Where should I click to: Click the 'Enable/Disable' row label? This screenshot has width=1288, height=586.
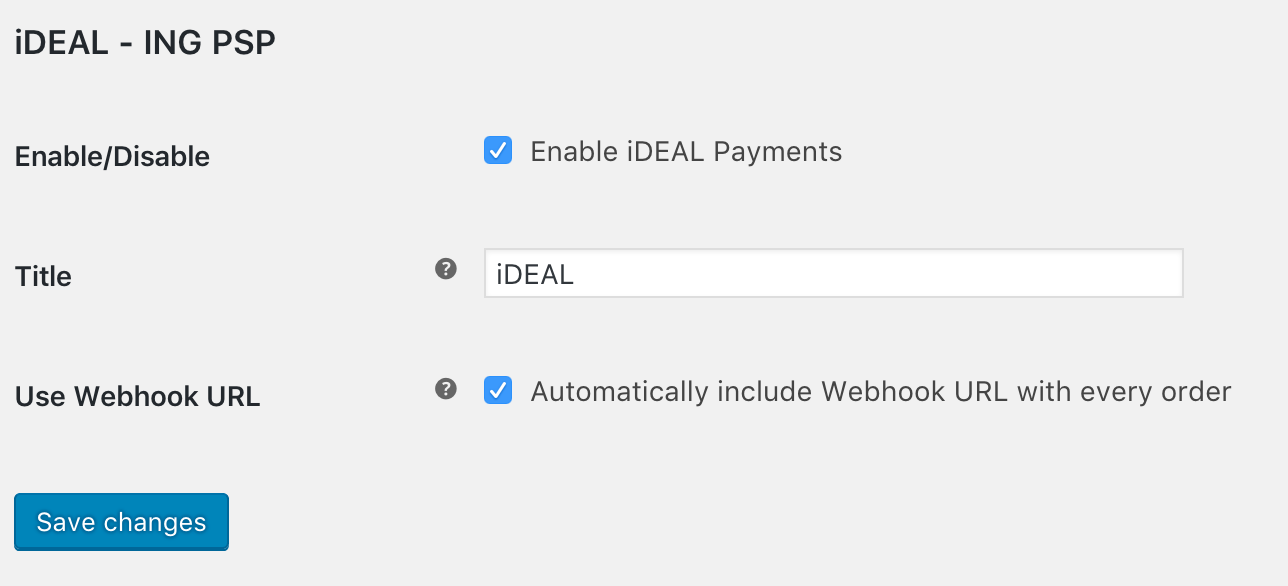pos(113,157)
